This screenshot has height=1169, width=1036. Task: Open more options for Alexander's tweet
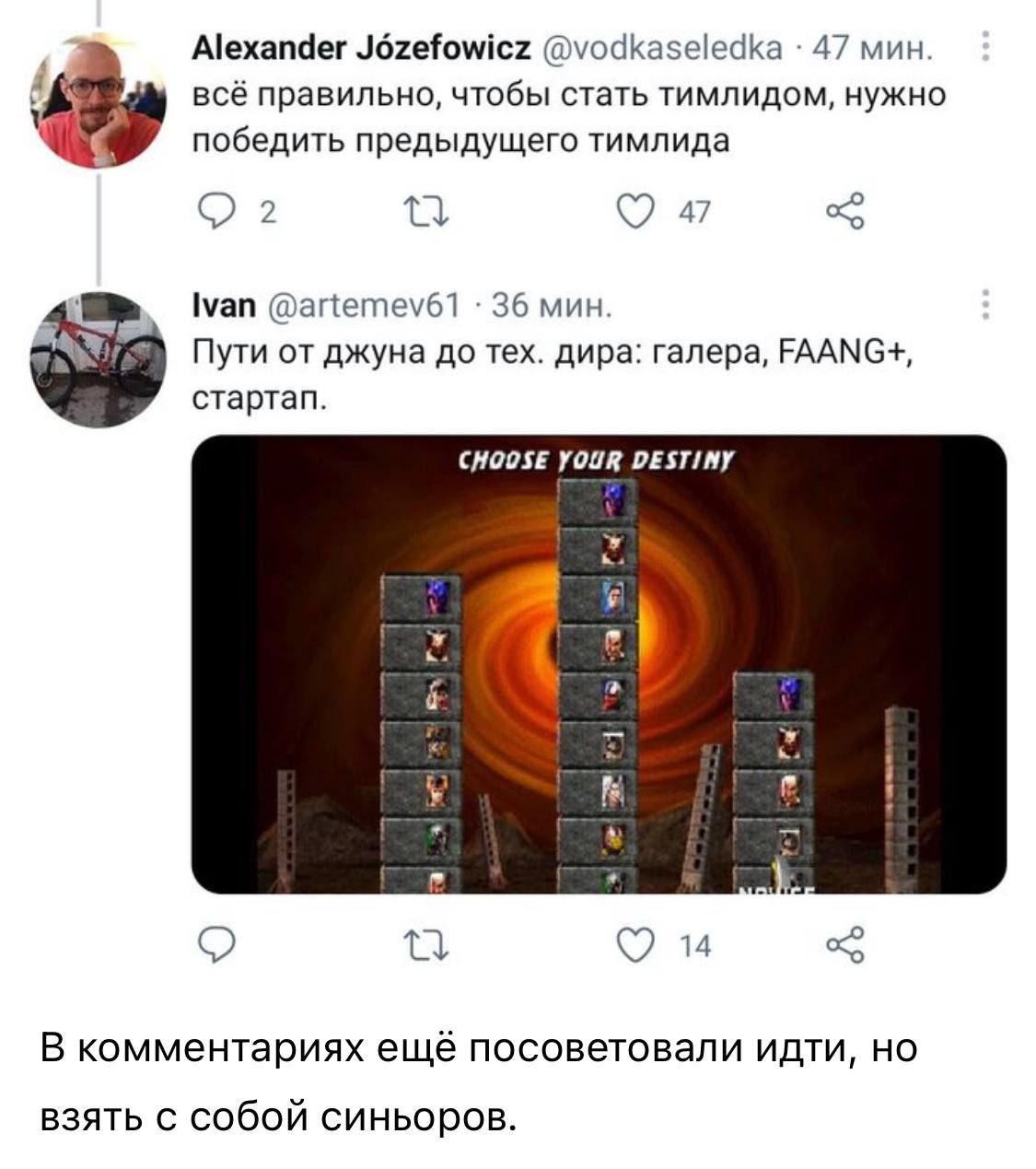pos(985,46)
